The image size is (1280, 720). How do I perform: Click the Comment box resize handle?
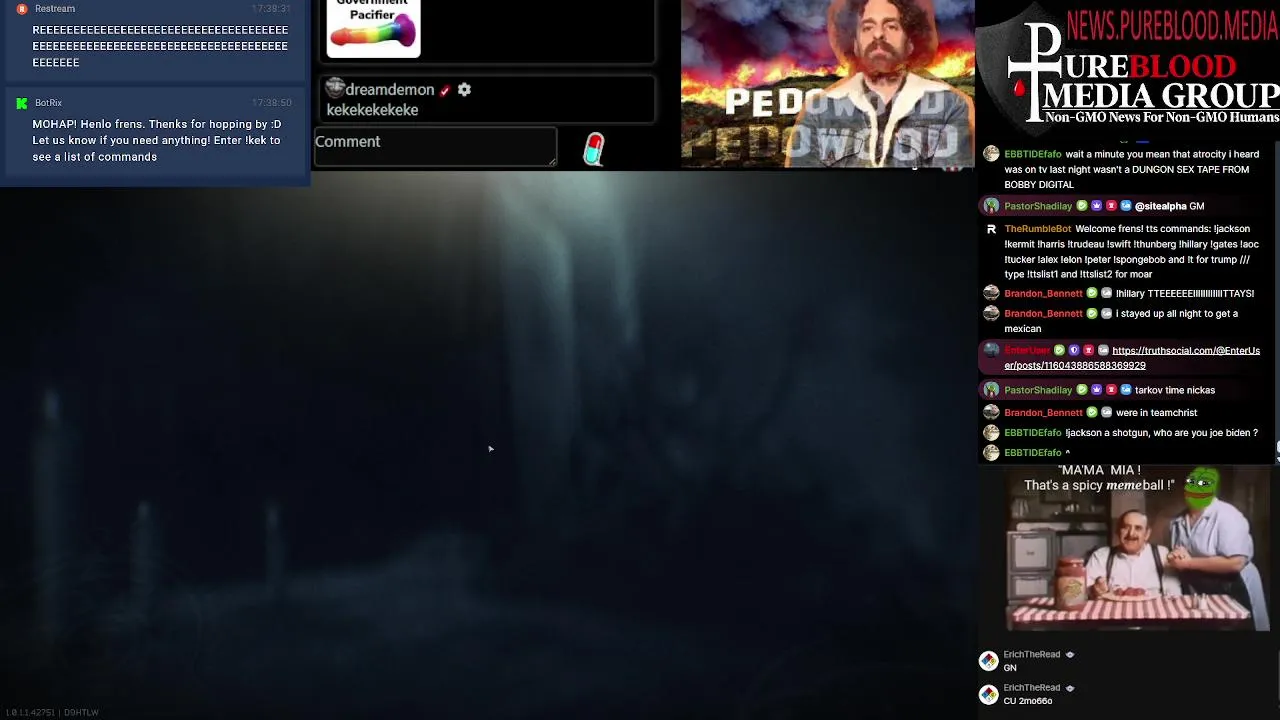pyautogui.click(x=552, y=160)
